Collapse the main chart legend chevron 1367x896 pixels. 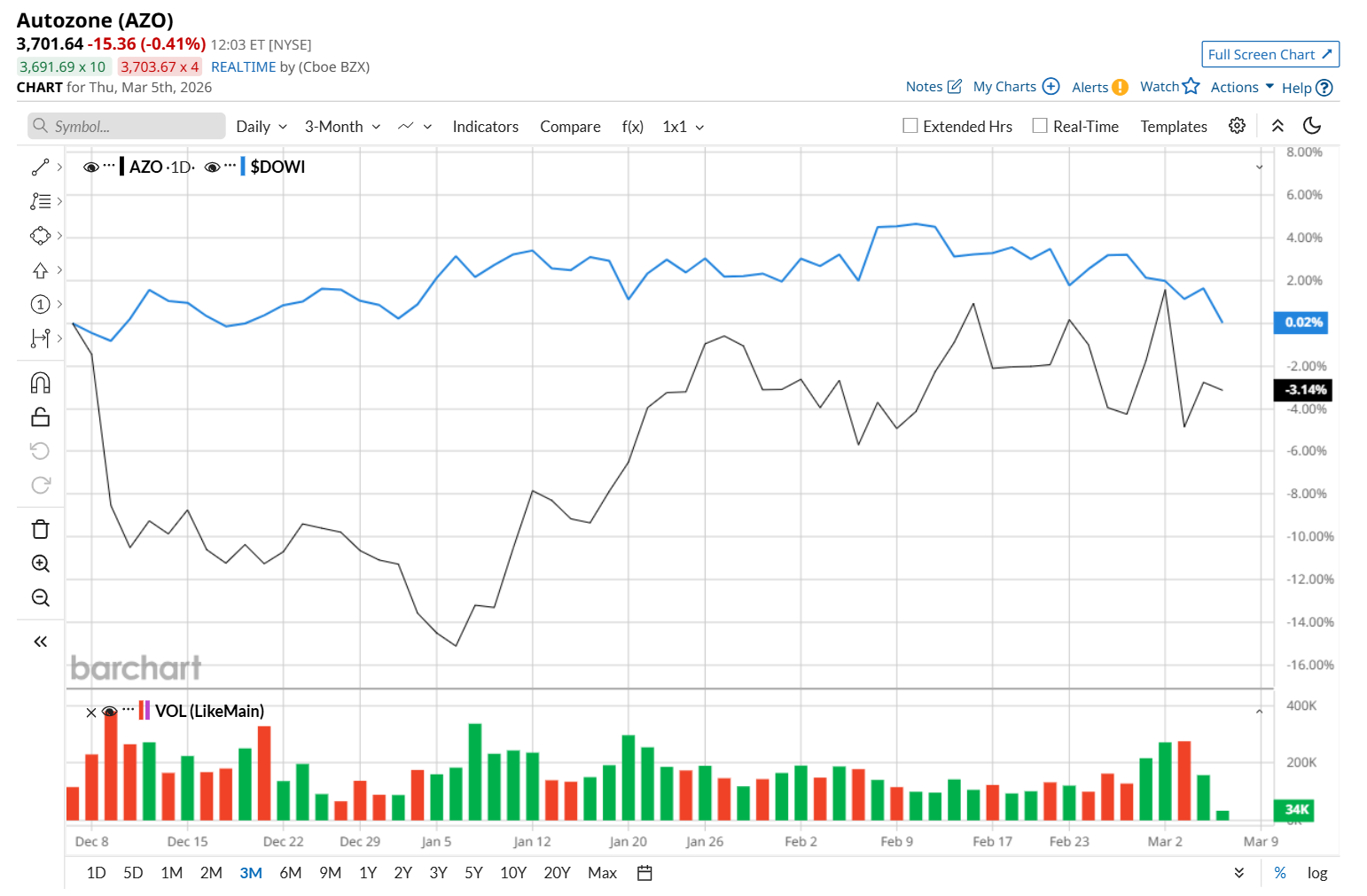pos(1259,168)
